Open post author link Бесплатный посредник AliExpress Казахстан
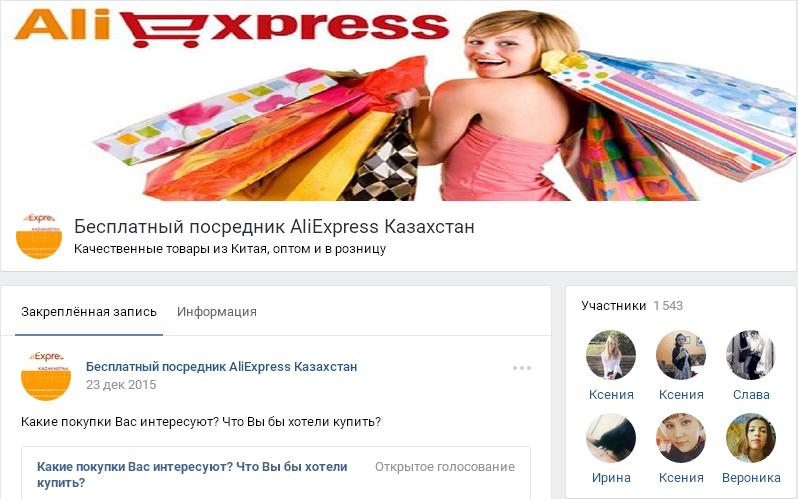 [221, 367]
